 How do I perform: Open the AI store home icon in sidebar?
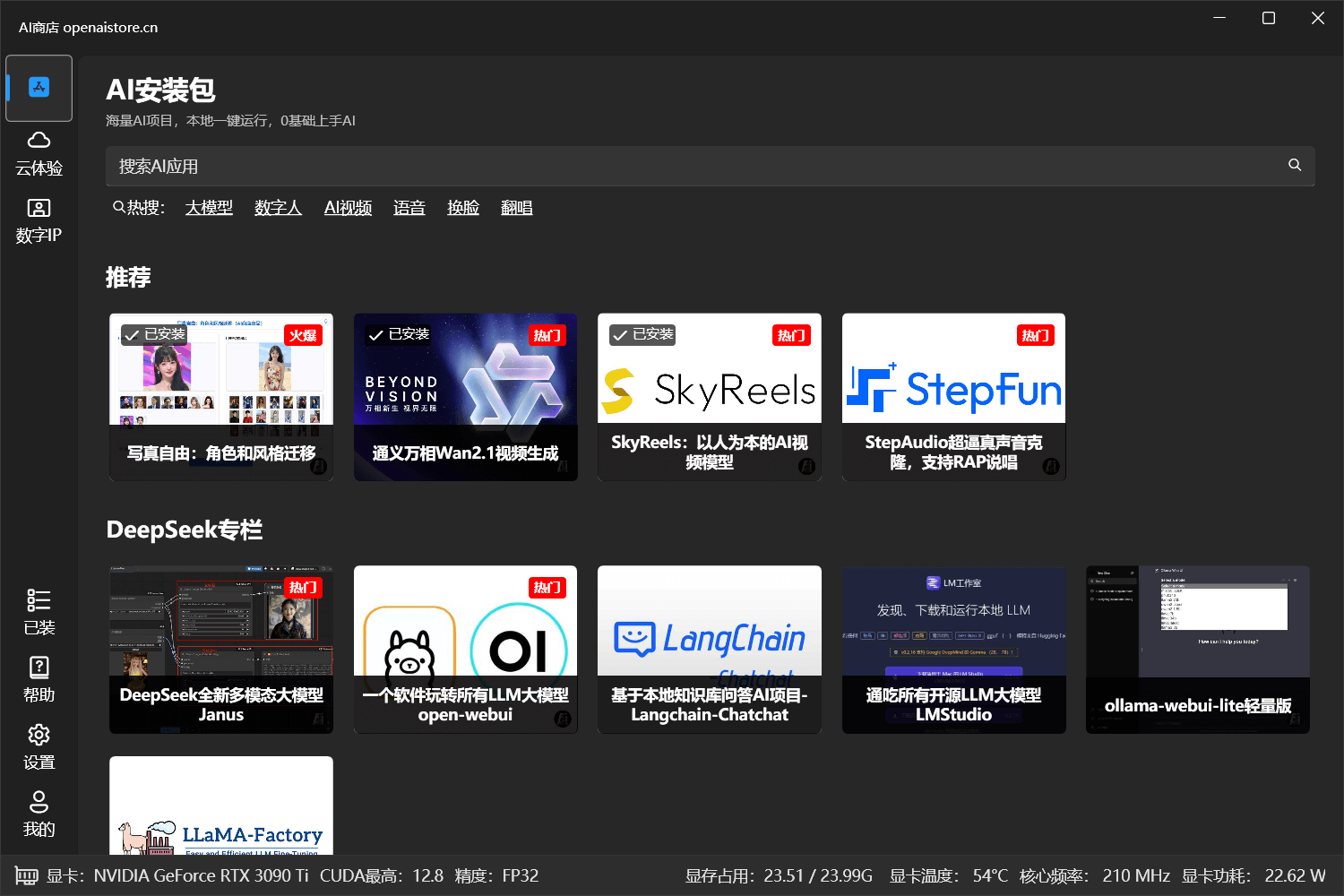pos(39,88)
